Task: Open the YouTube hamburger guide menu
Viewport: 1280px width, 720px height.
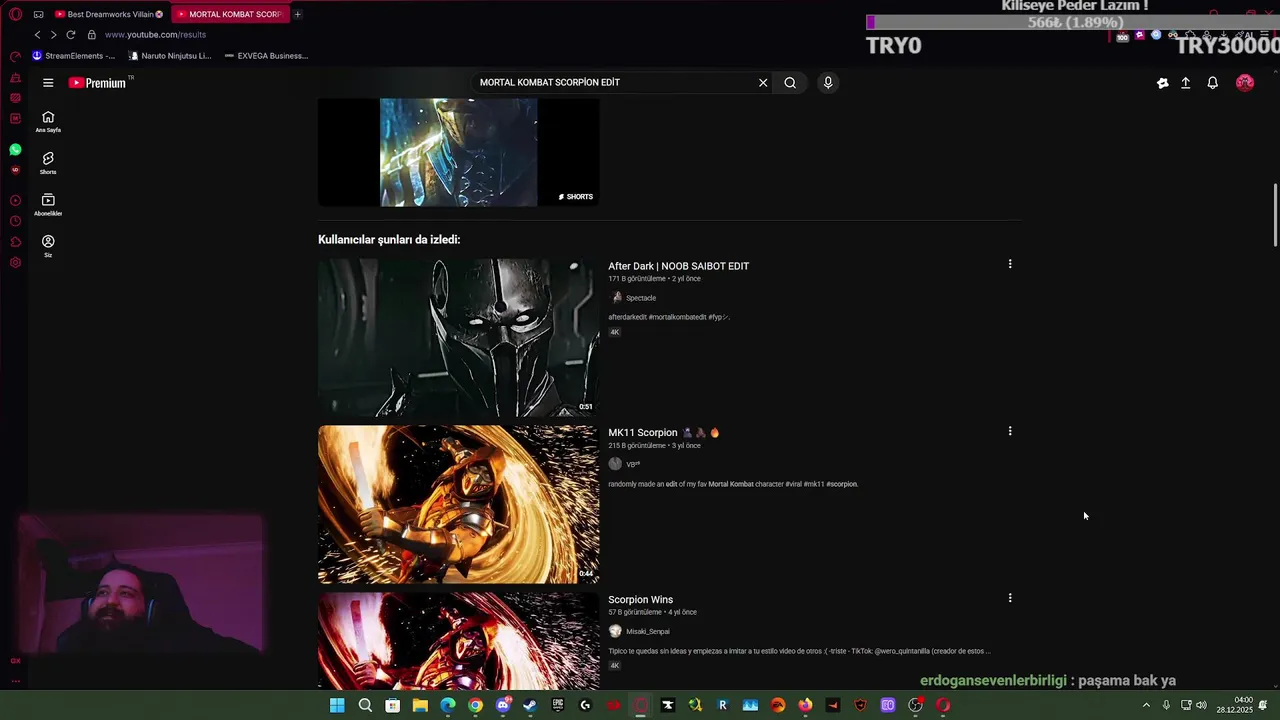Action: (x=48, y=83)
